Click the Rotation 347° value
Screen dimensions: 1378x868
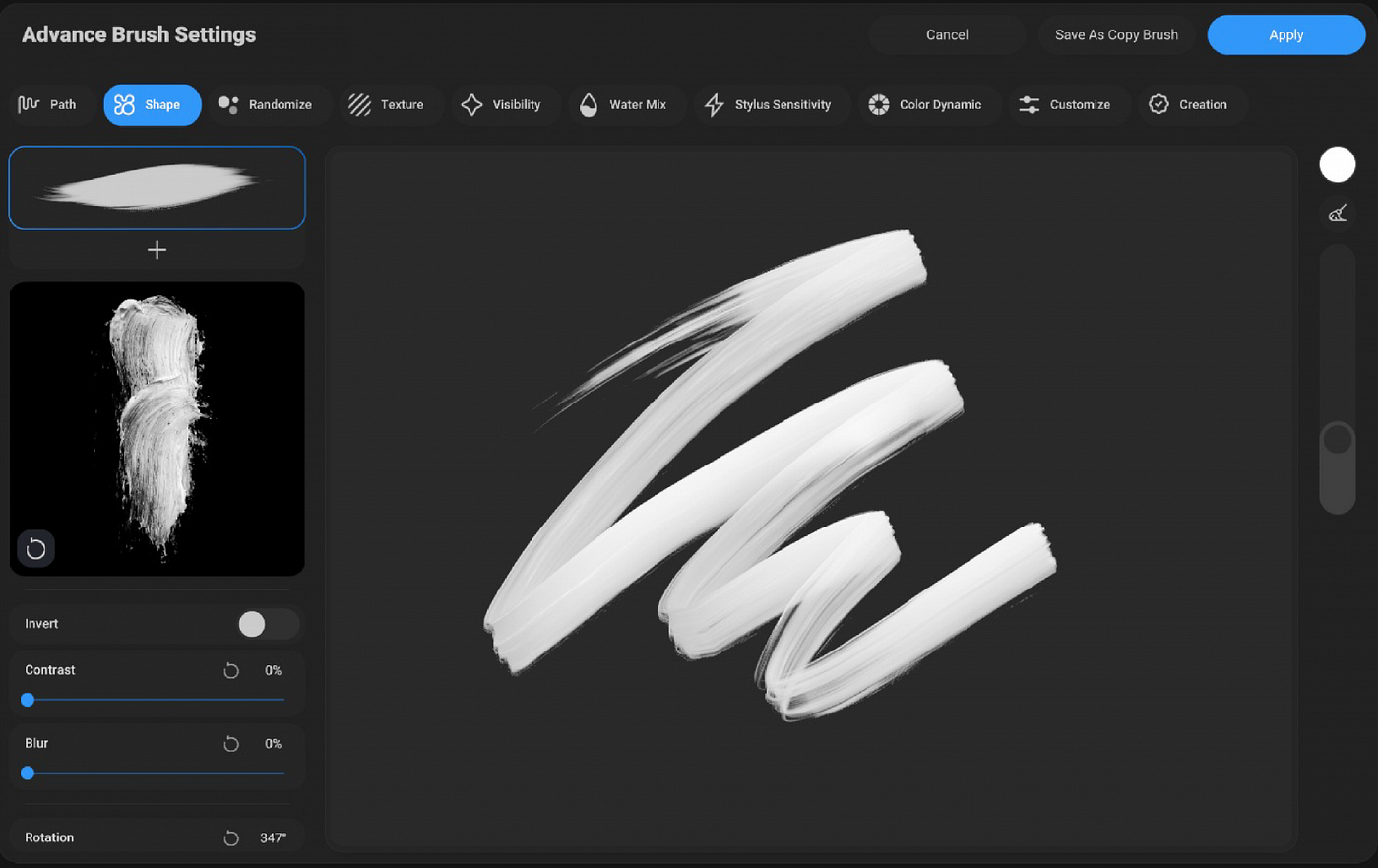coord(273,838)
